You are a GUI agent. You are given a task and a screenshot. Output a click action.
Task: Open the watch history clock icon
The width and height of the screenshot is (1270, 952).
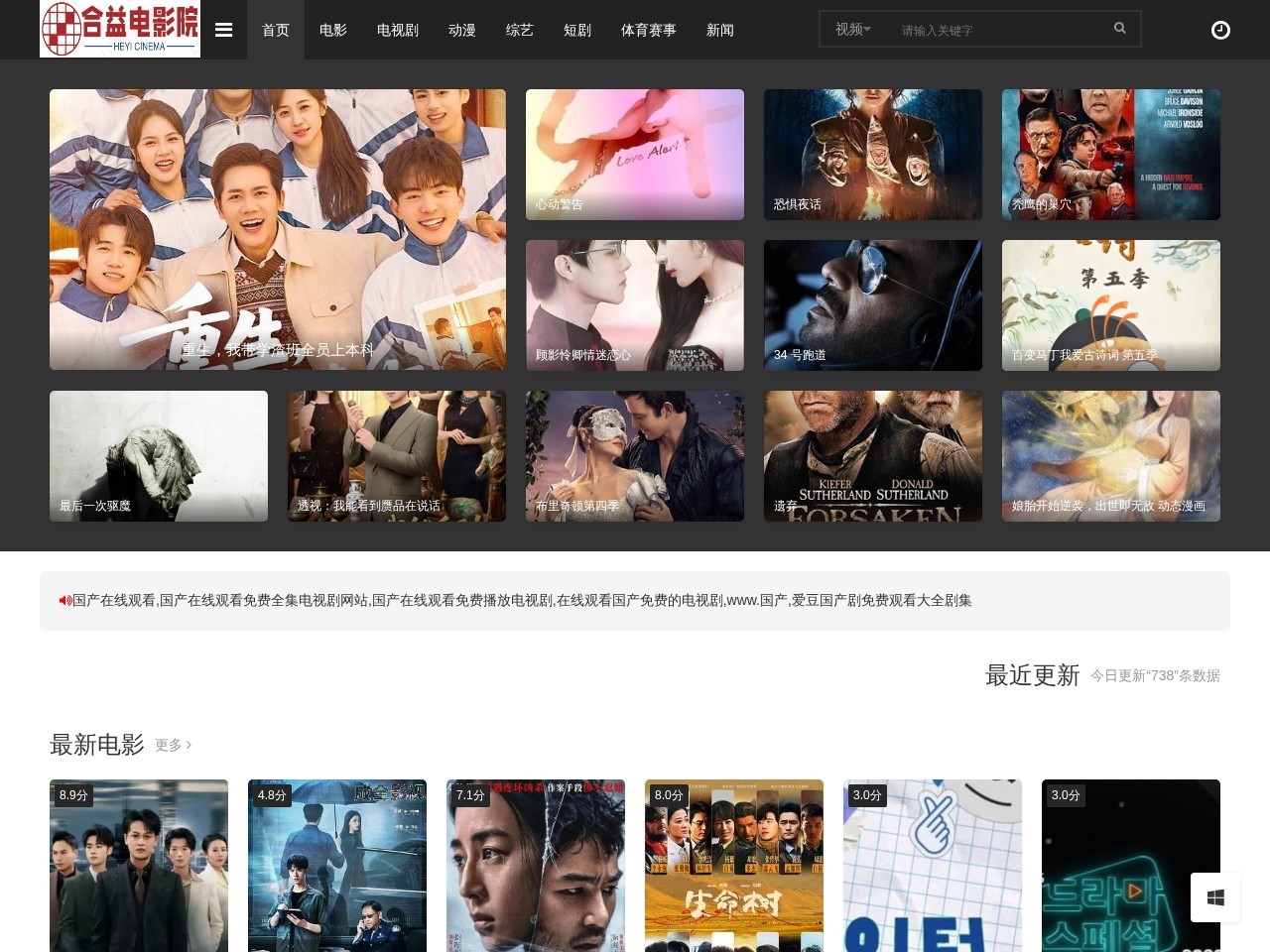point(1220,30)
